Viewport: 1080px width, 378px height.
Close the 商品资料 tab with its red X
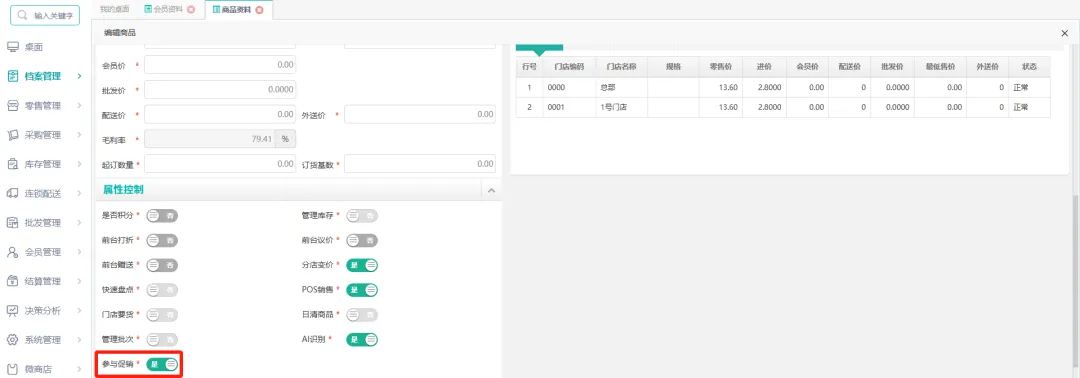(x=260, y=10)
